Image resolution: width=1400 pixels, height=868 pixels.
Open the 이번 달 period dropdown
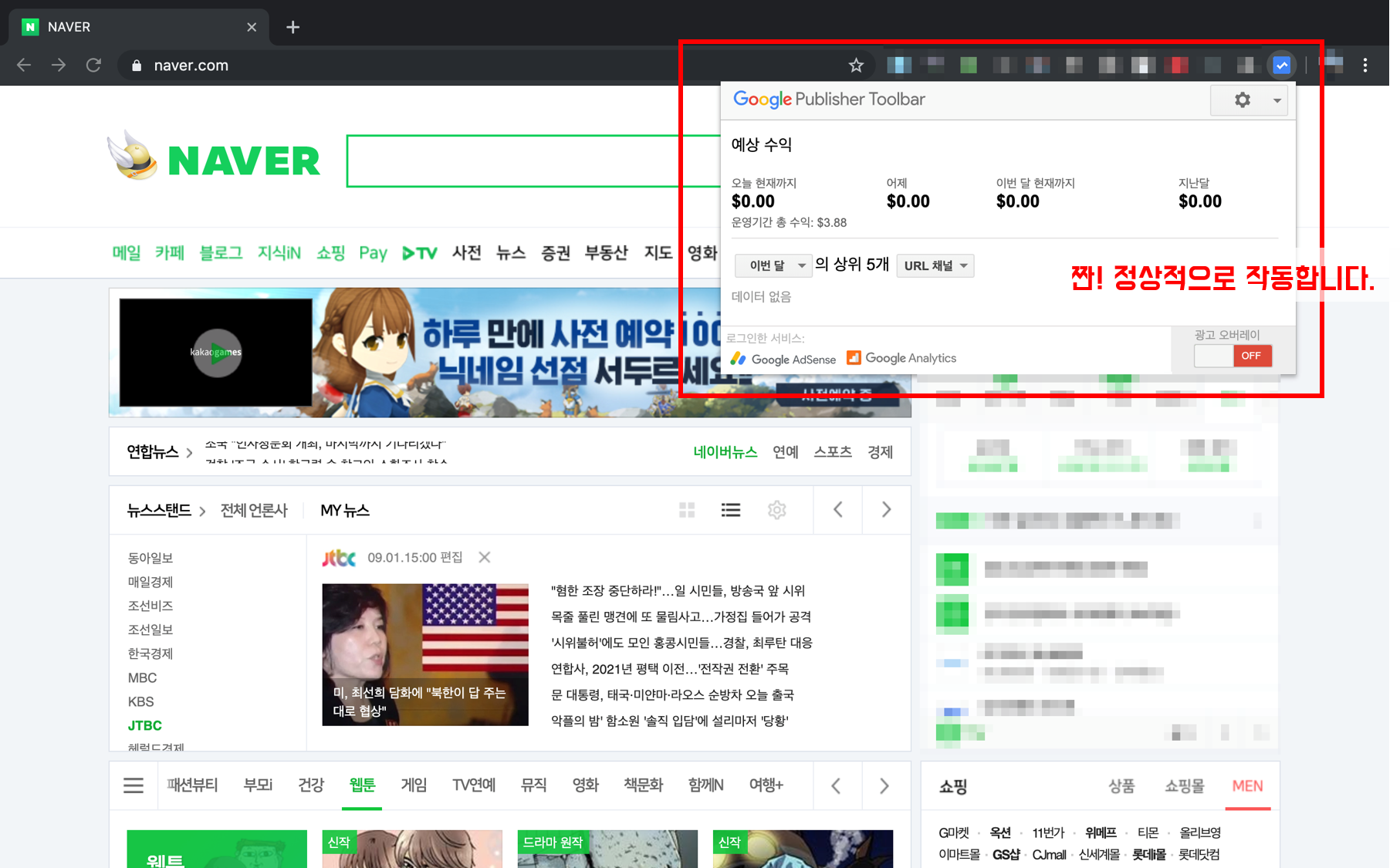point(773,265)
